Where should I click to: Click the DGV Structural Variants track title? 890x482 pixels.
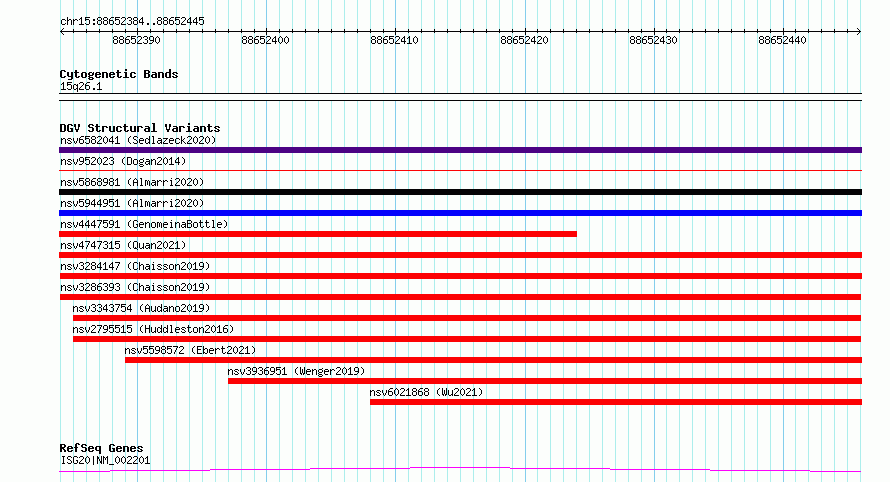coord(140,128)
